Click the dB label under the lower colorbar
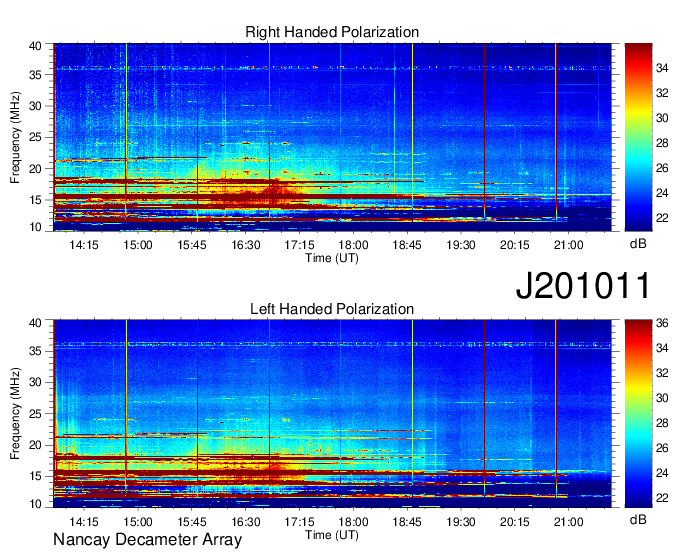Image resolution: width=680 pixels, height=552 pixels. 638,519
